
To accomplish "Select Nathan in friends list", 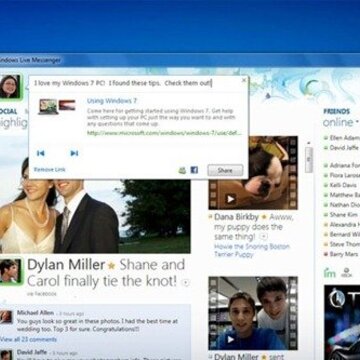I will coord(343,205).
